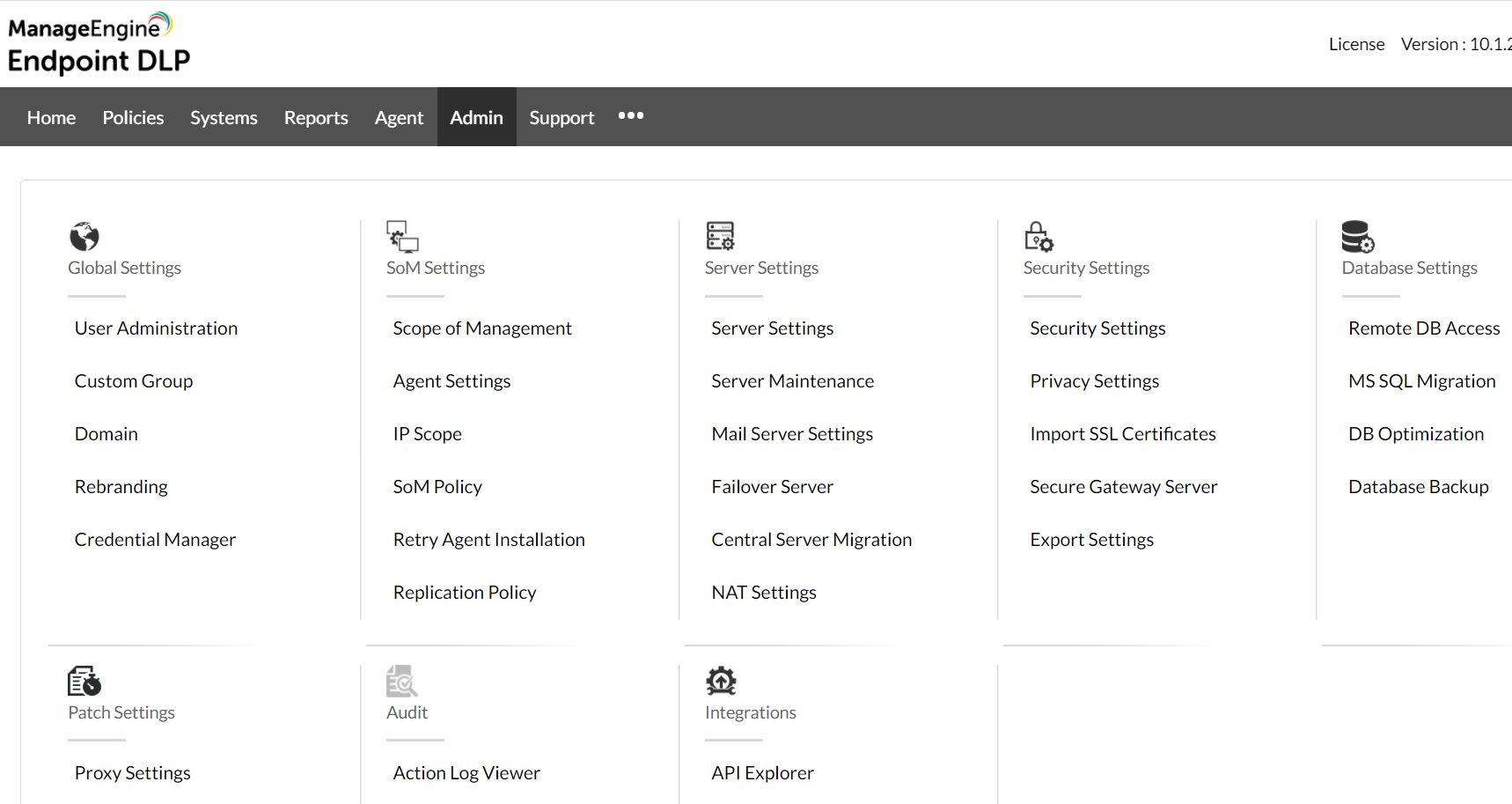Viewport: 1512px width, 804px height.
Task: Open Database Backup page
Action: click(x=1418, y=487)
